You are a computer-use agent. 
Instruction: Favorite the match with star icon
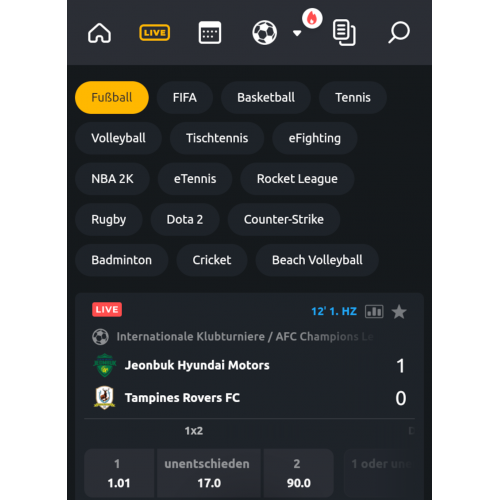click(399, 312)
